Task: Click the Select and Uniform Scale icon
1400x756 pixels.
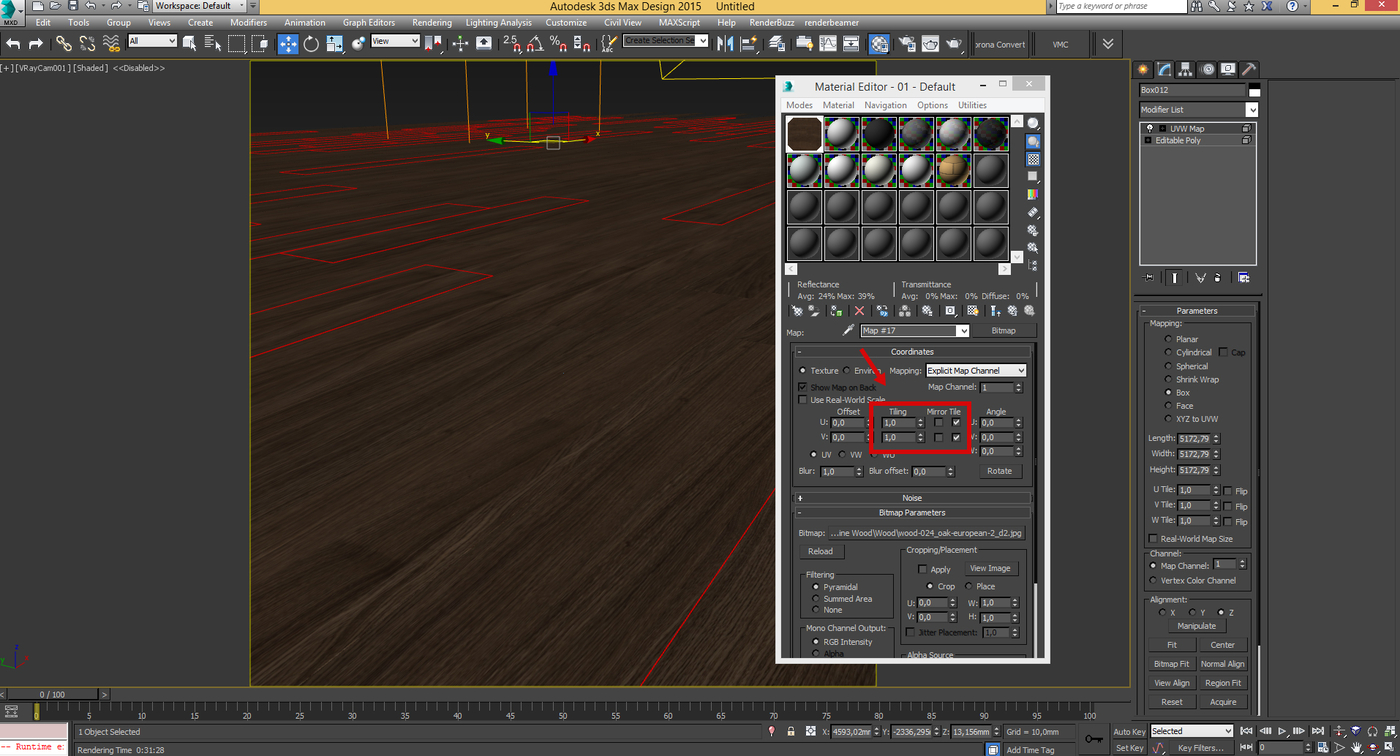Action: [335, 43]
